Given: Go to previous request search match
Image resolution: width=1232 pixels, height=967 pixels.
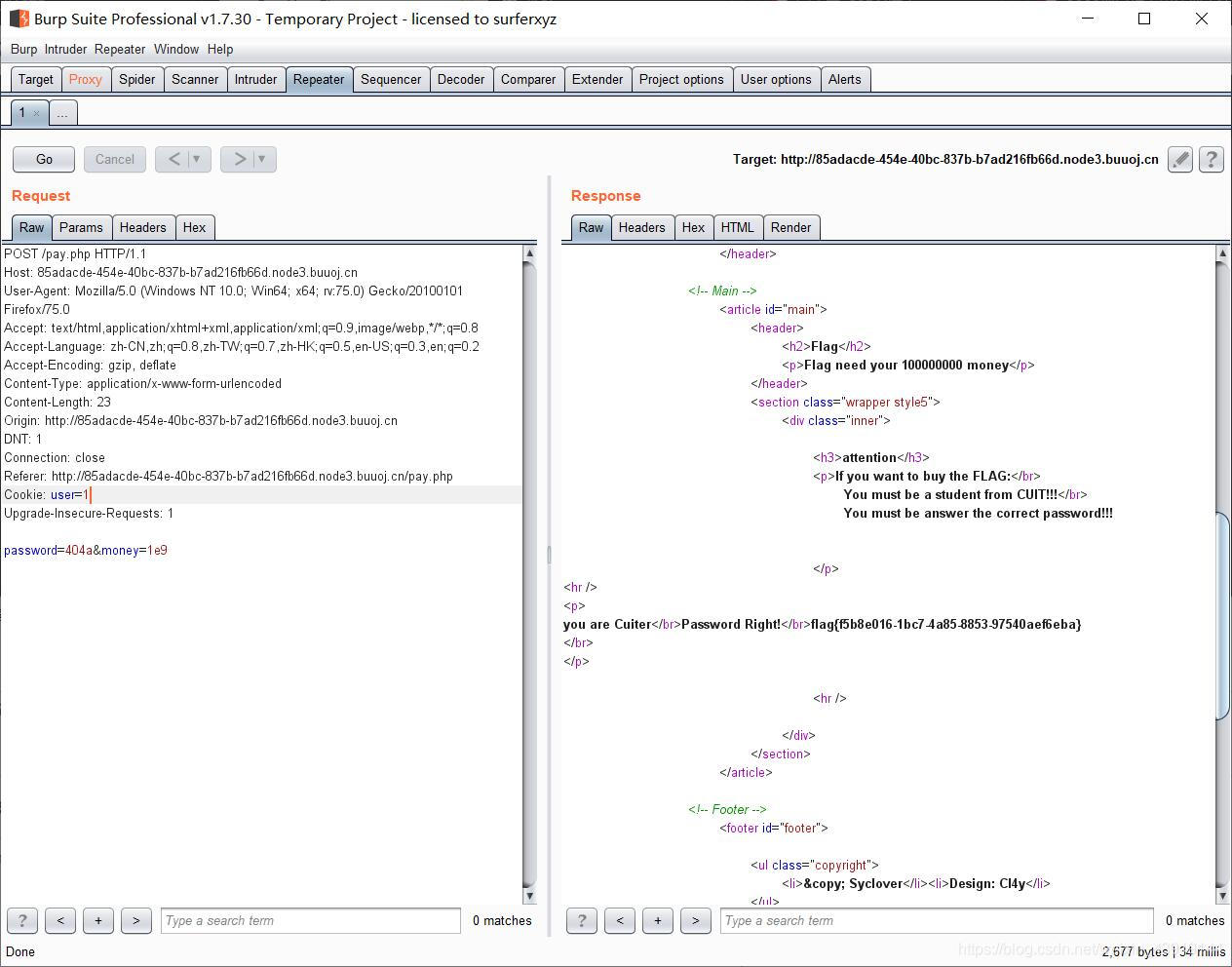Looking at the screenshot, I should (x=60, y=920).
